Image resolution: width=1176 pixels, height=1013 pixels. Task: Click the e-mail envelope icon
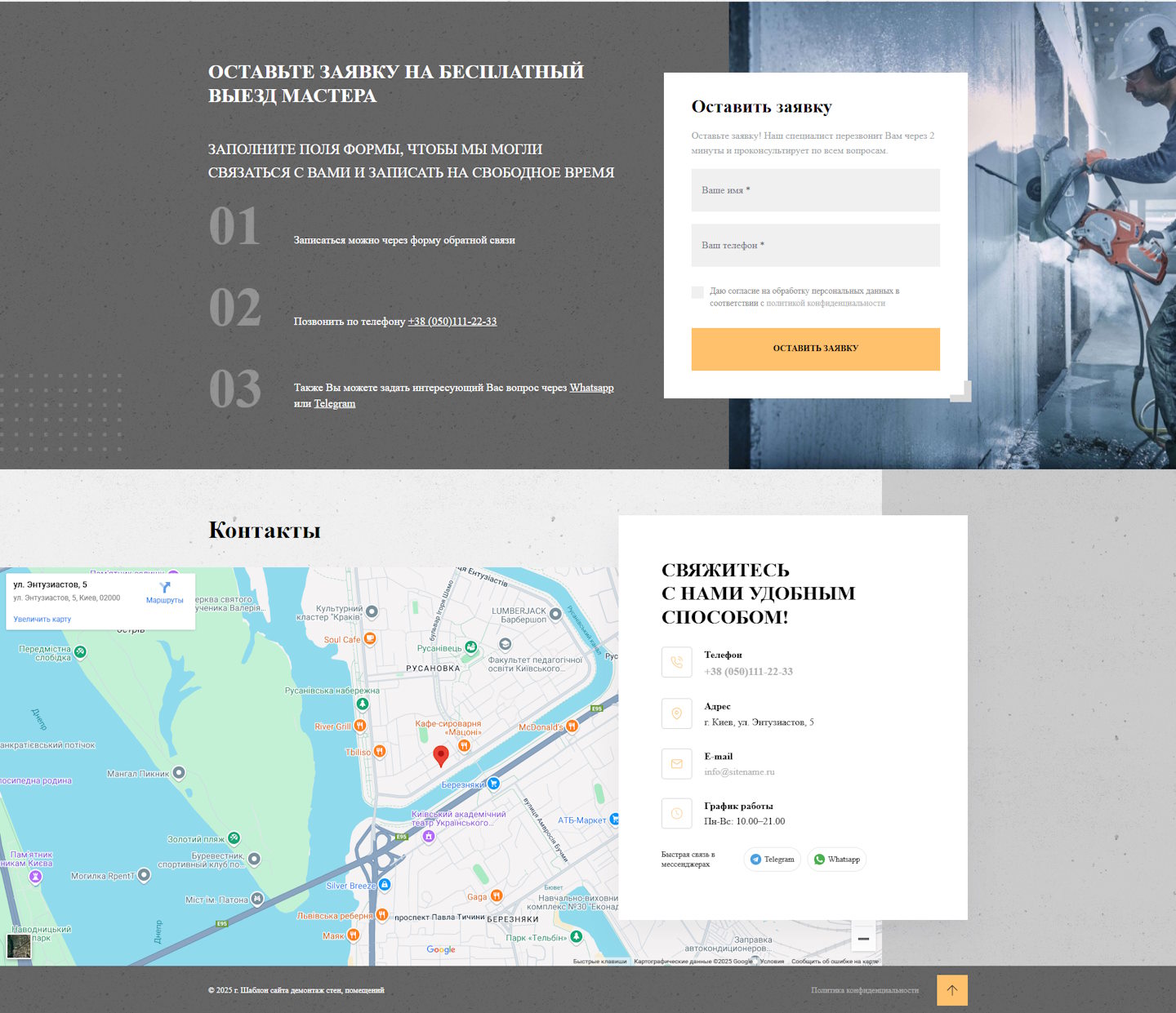(x=676, y=764)
